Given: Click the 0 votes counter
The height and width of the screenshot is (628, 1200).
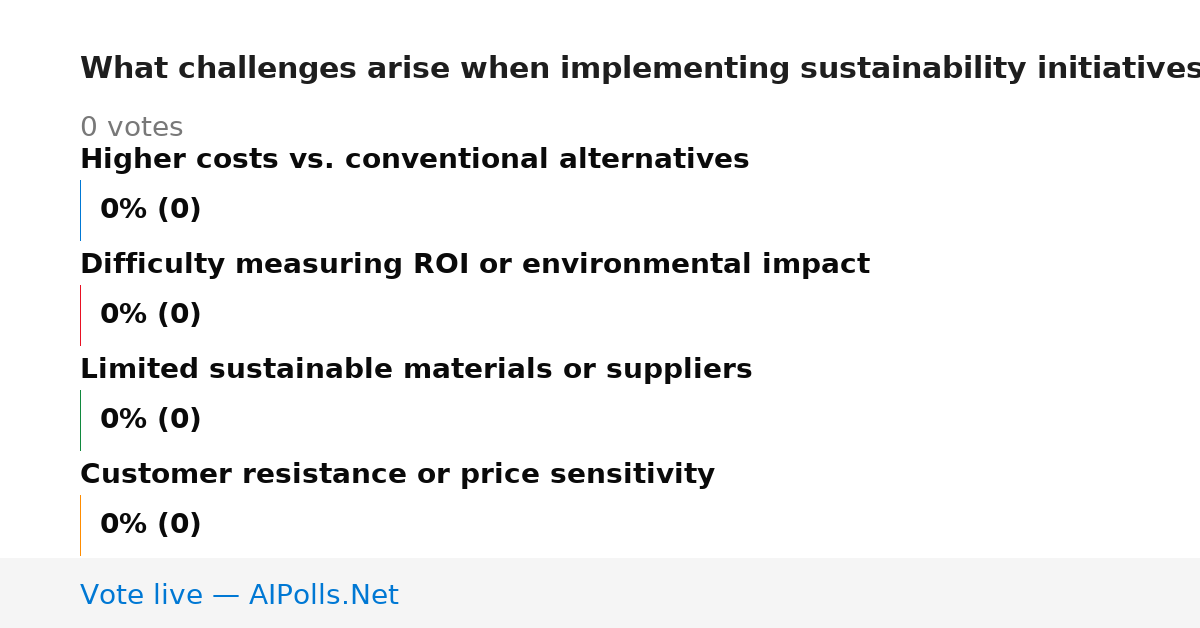Looking at the screenshot, I should 131,128.
